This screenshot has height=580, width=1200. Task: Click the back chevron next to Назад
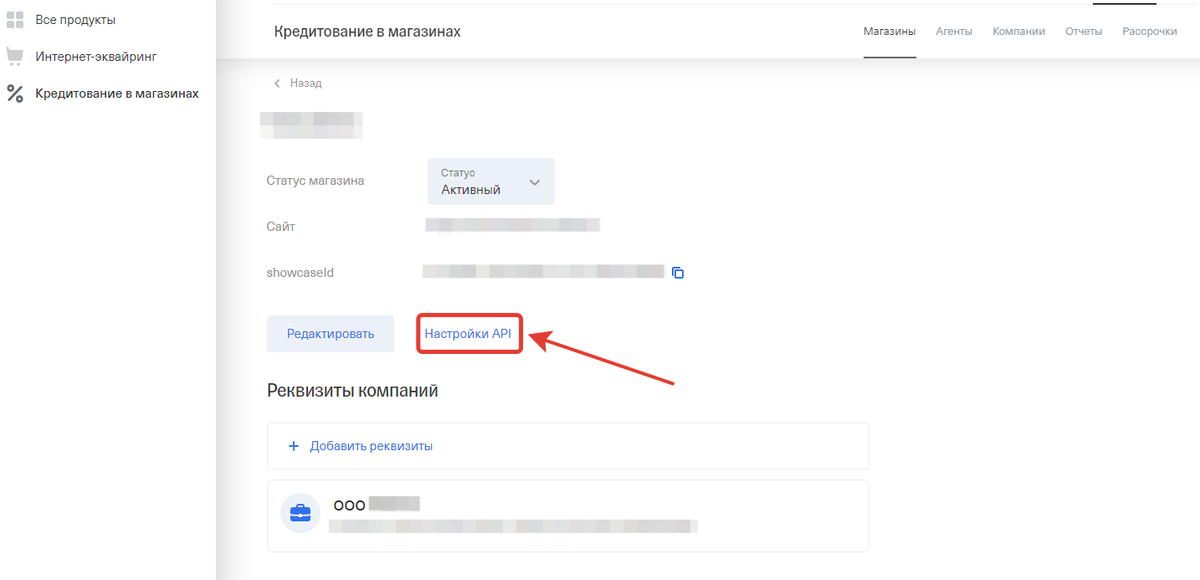pos(277,84)
